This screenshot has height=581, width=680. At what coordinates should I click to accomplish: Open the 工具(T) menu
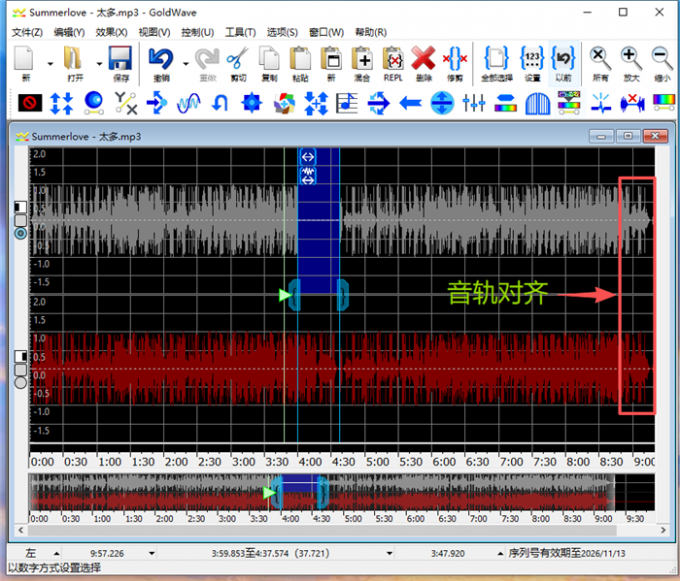point(240,32)
